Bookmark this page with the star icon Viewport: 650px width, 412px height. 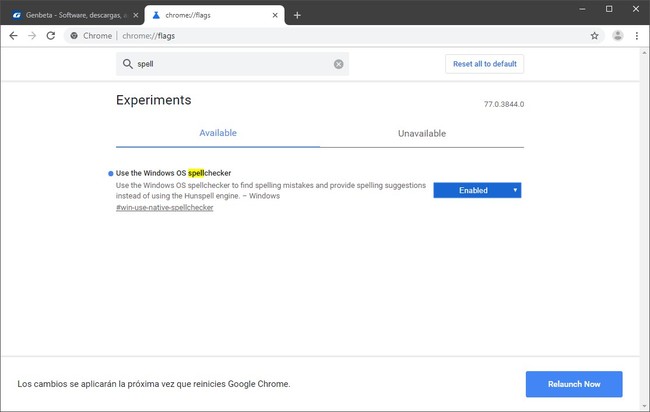click(x=594, y=36)
